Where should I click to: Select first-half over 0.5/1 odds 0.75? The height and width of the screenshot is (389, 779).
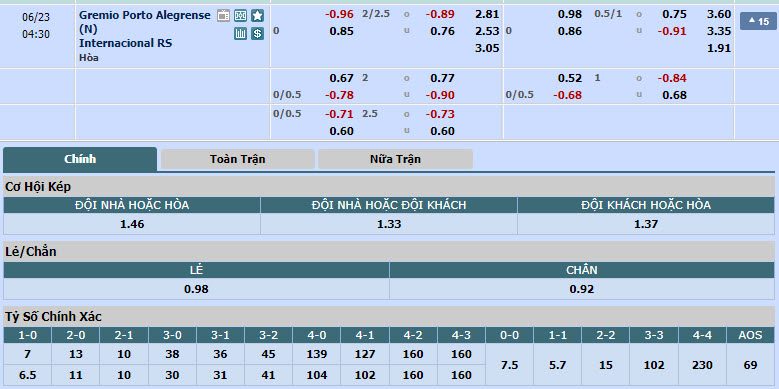click(675, 14)
